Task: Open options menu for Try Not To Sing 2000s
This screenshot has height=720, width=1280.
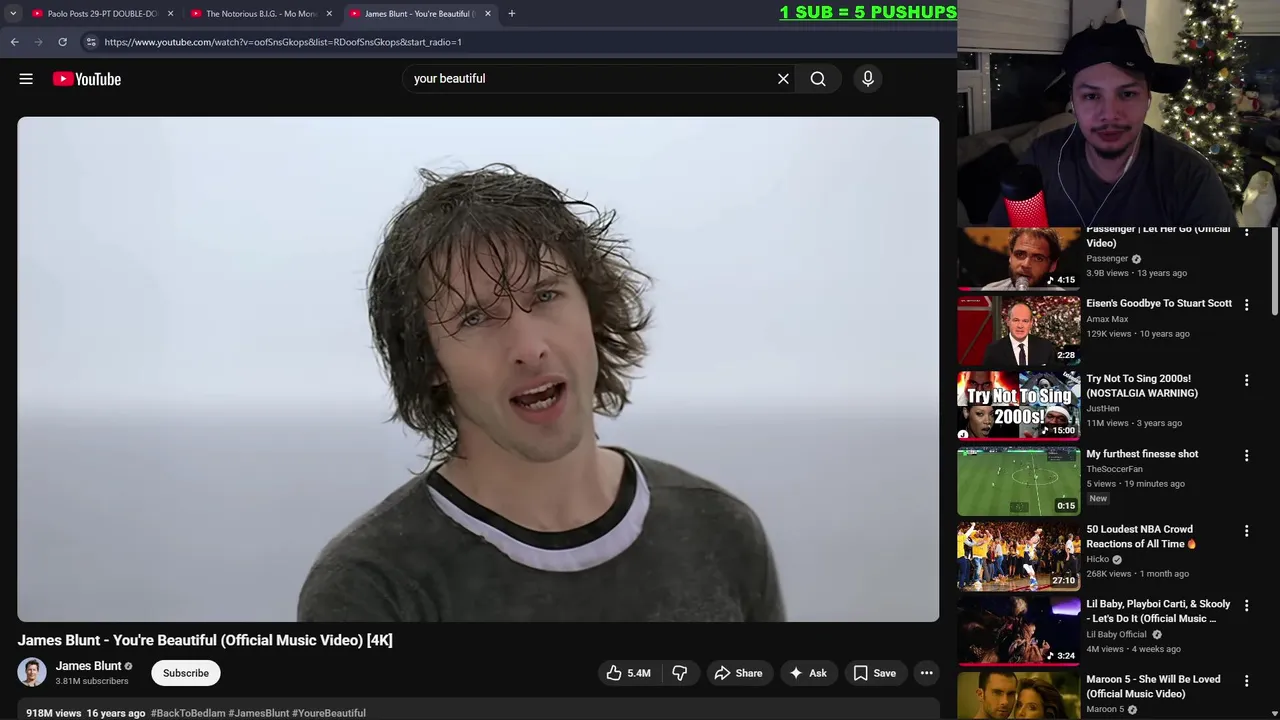Action: click(x=1246, y=380)
